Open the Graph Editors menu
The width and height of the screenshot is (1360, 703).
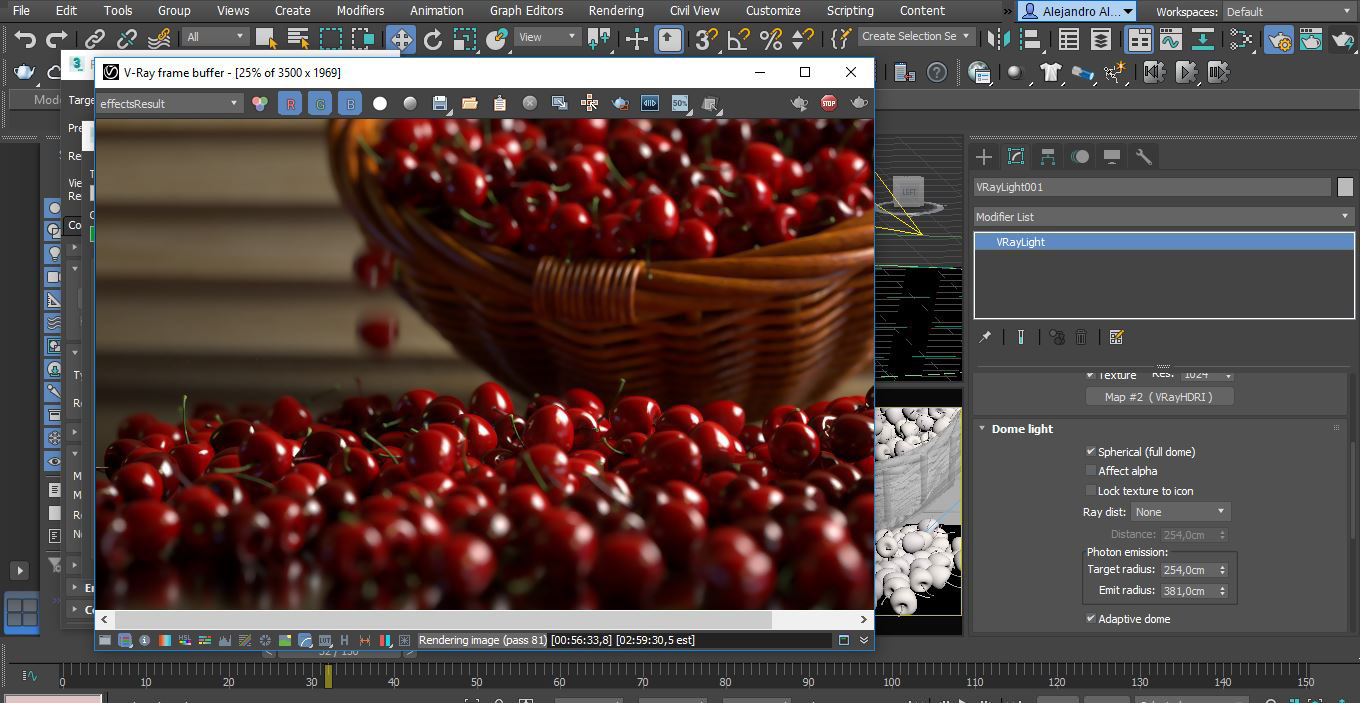click(x=526, y=11)
